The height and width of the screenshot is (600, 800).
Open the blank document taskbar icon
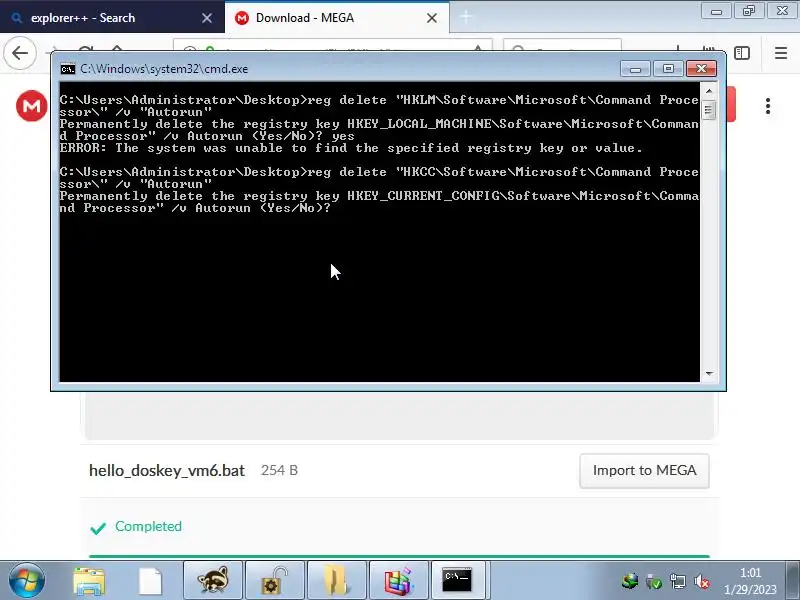(151, 581)
